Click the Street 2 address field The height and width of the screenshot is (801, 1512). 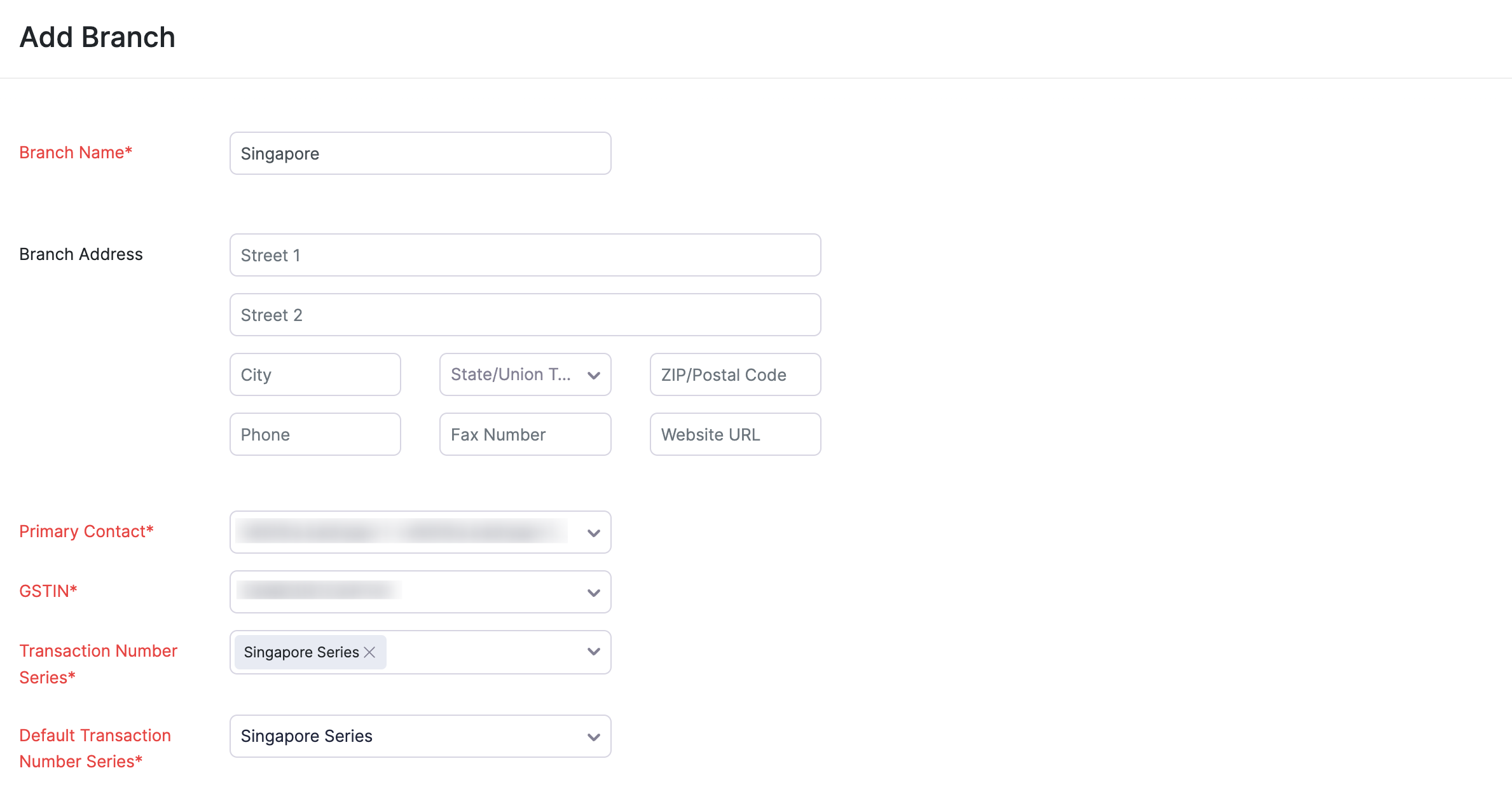[x=525, y=315]
